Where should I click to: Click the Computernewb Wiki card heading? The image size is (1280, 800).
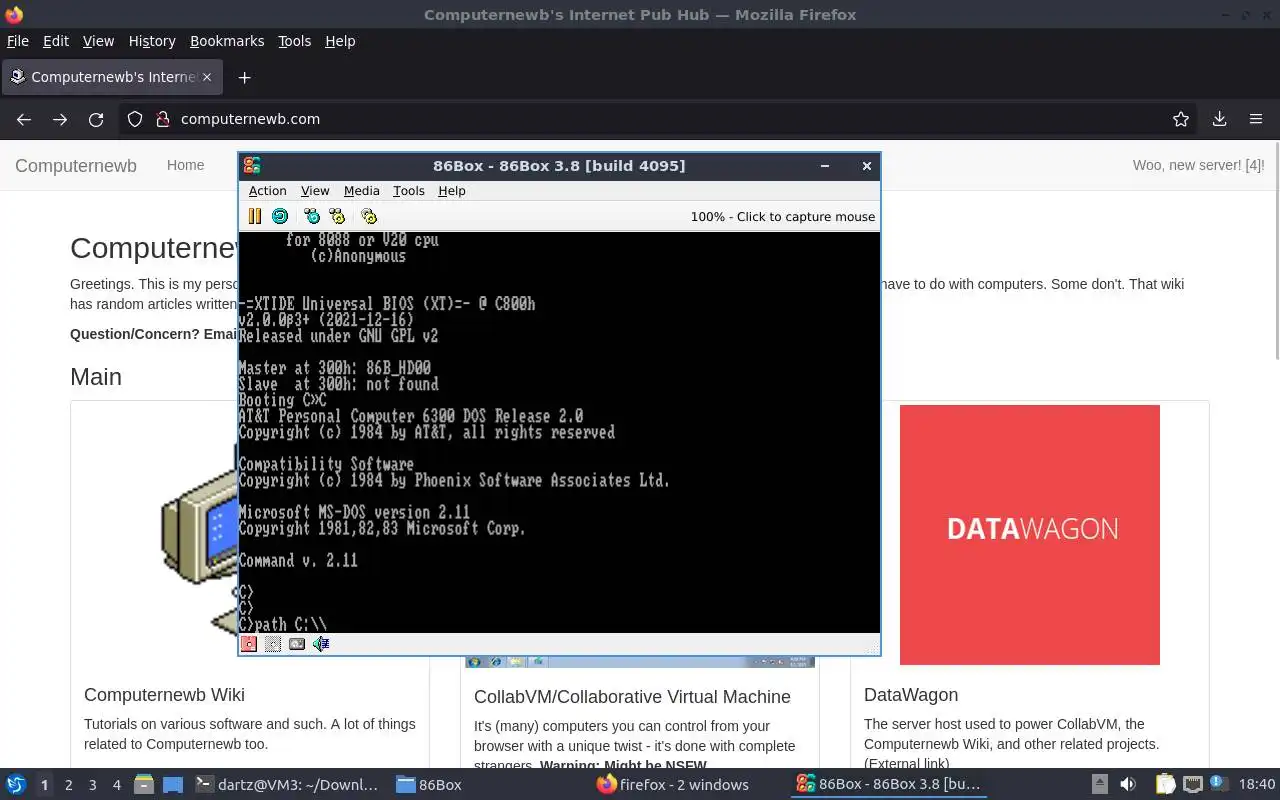click(164, 695)
